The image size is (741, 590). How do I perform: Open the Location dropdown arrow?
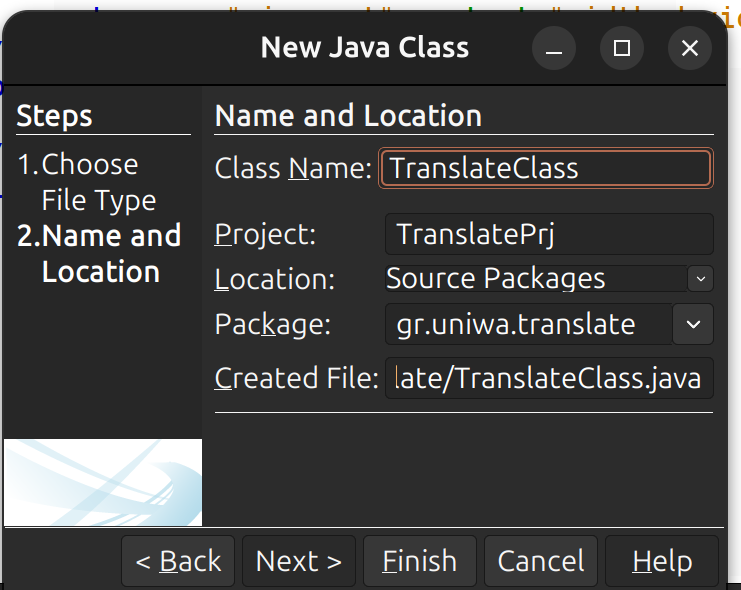(700, 279)
